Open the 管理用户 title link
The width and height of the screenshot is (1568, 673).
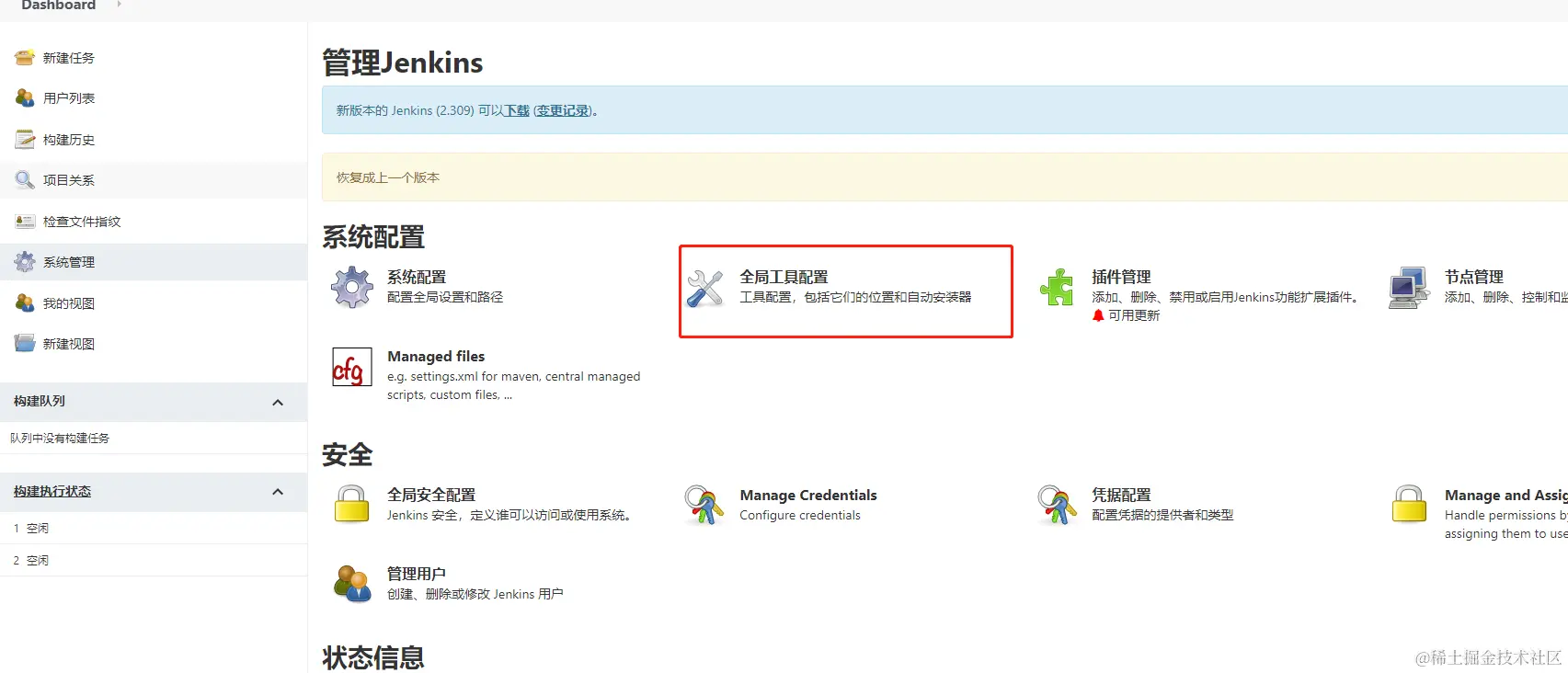click(x=417, y=574)
